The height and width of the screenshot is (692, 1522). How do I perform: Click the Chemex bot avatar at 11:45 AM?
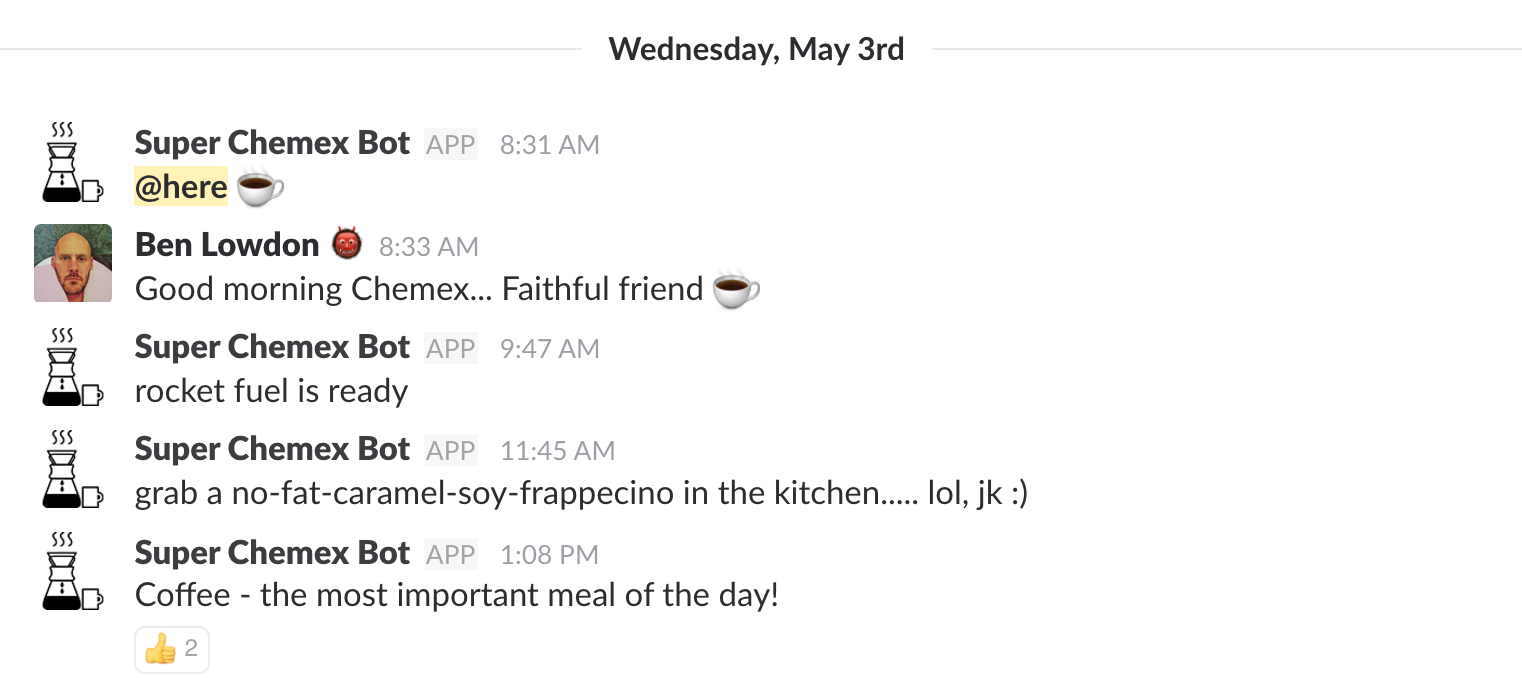72,468
